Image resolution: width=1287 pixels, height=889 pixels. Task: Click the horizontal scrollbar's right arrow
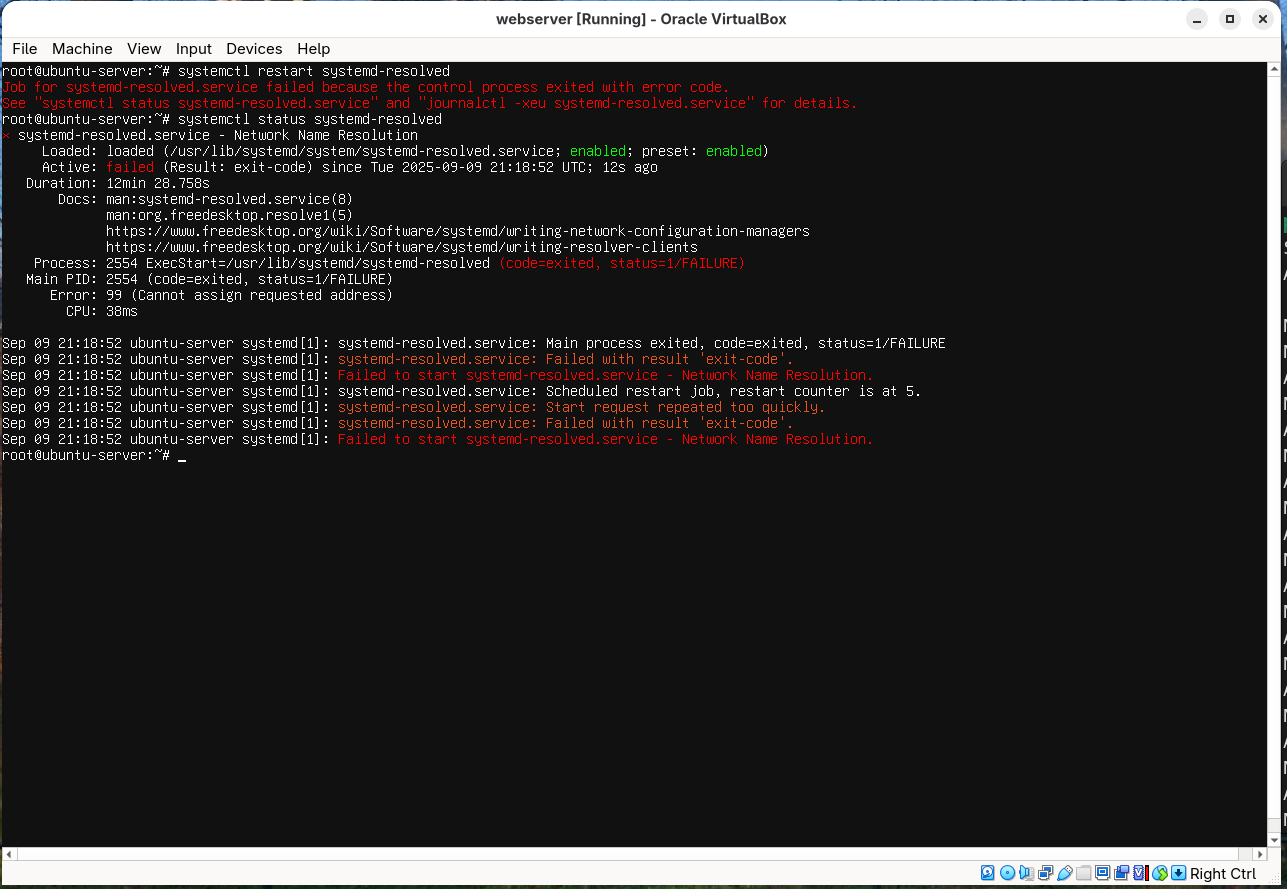pos(1259,855)
